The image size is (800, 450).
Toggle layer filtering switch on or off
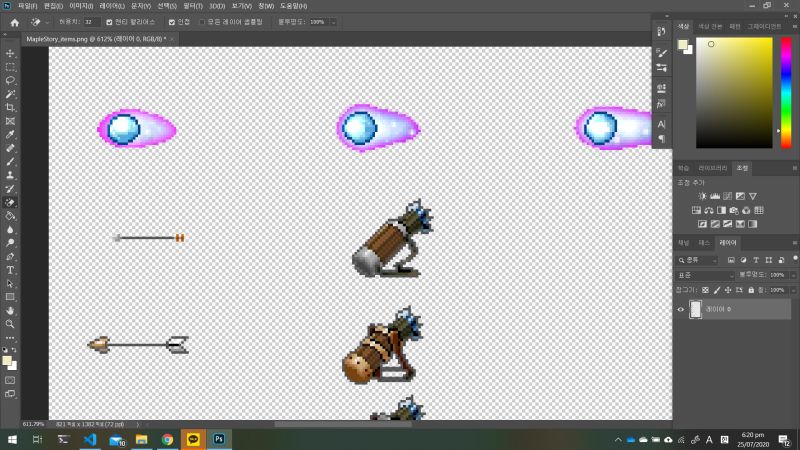pyautogui.click(x=795, y=259)
